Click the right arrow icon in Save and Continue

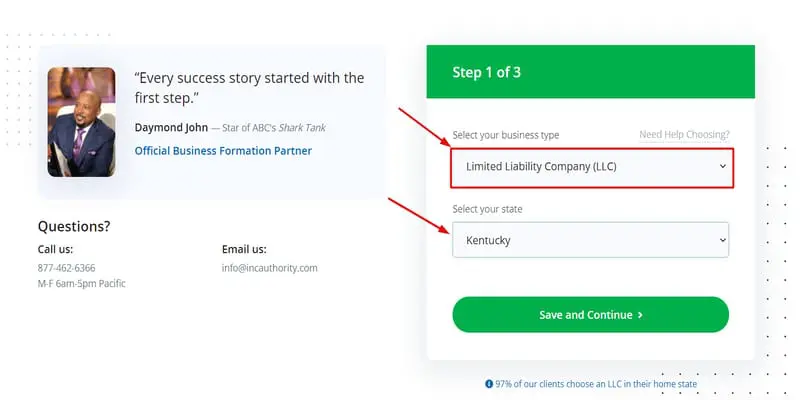640,315
